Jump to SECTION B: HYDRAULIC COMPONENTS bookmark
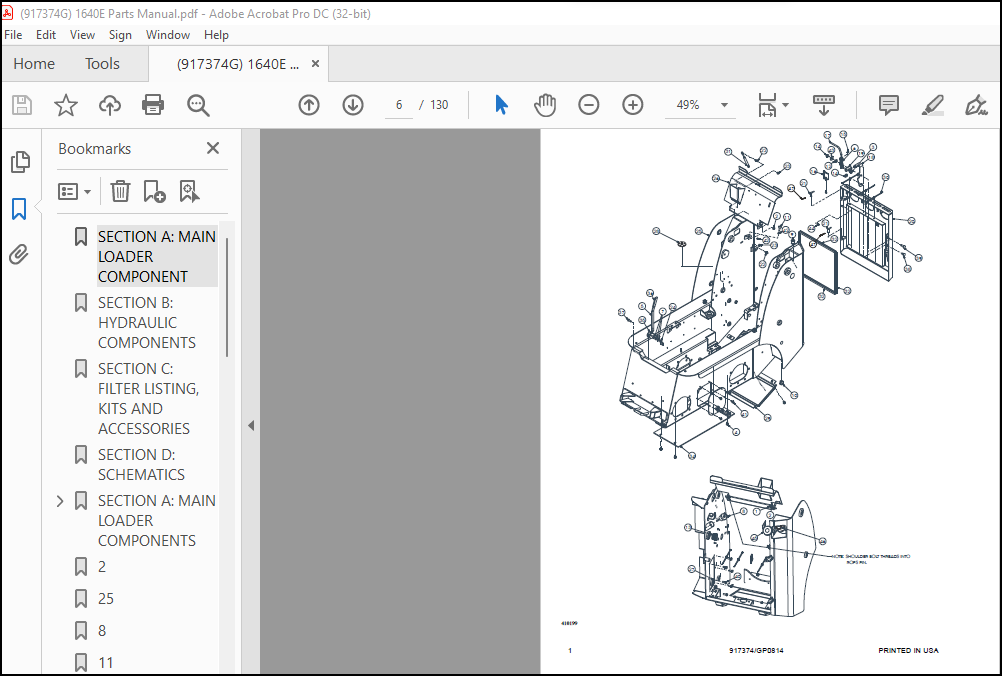The width and height of the screenshot is (1002, 676). (146, 323)
